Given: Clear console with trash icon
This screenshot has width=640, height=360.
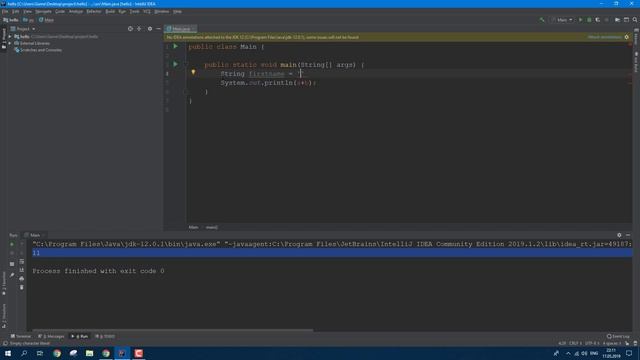Looking at the screenshot, I should pos(22,287).
